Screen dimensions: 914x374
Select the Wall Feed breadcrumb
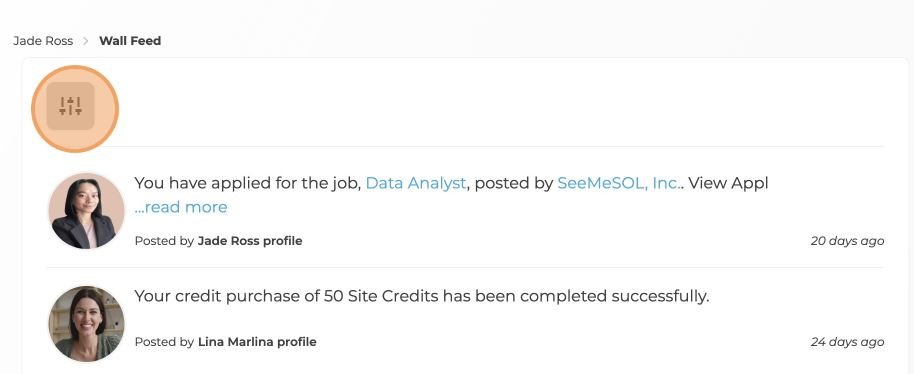pyautogui.click(x=130, y=41)
